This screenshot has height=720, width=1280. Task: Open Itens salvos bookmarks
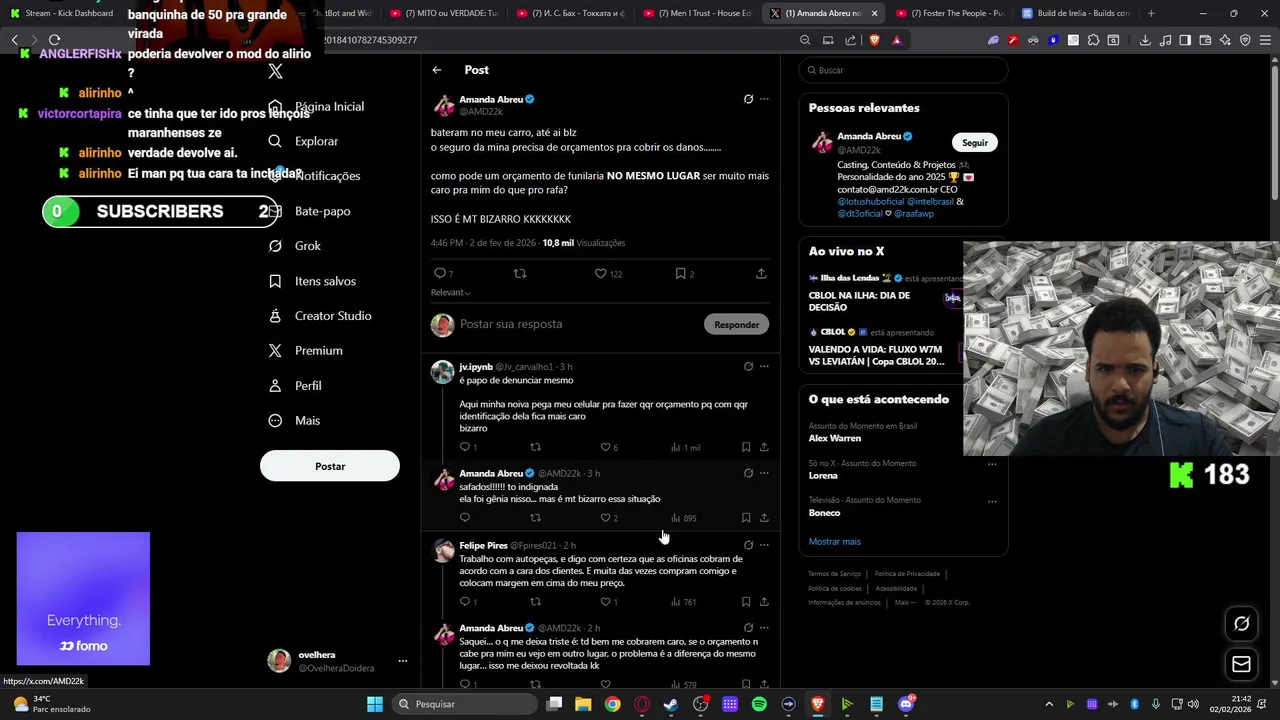325,281
